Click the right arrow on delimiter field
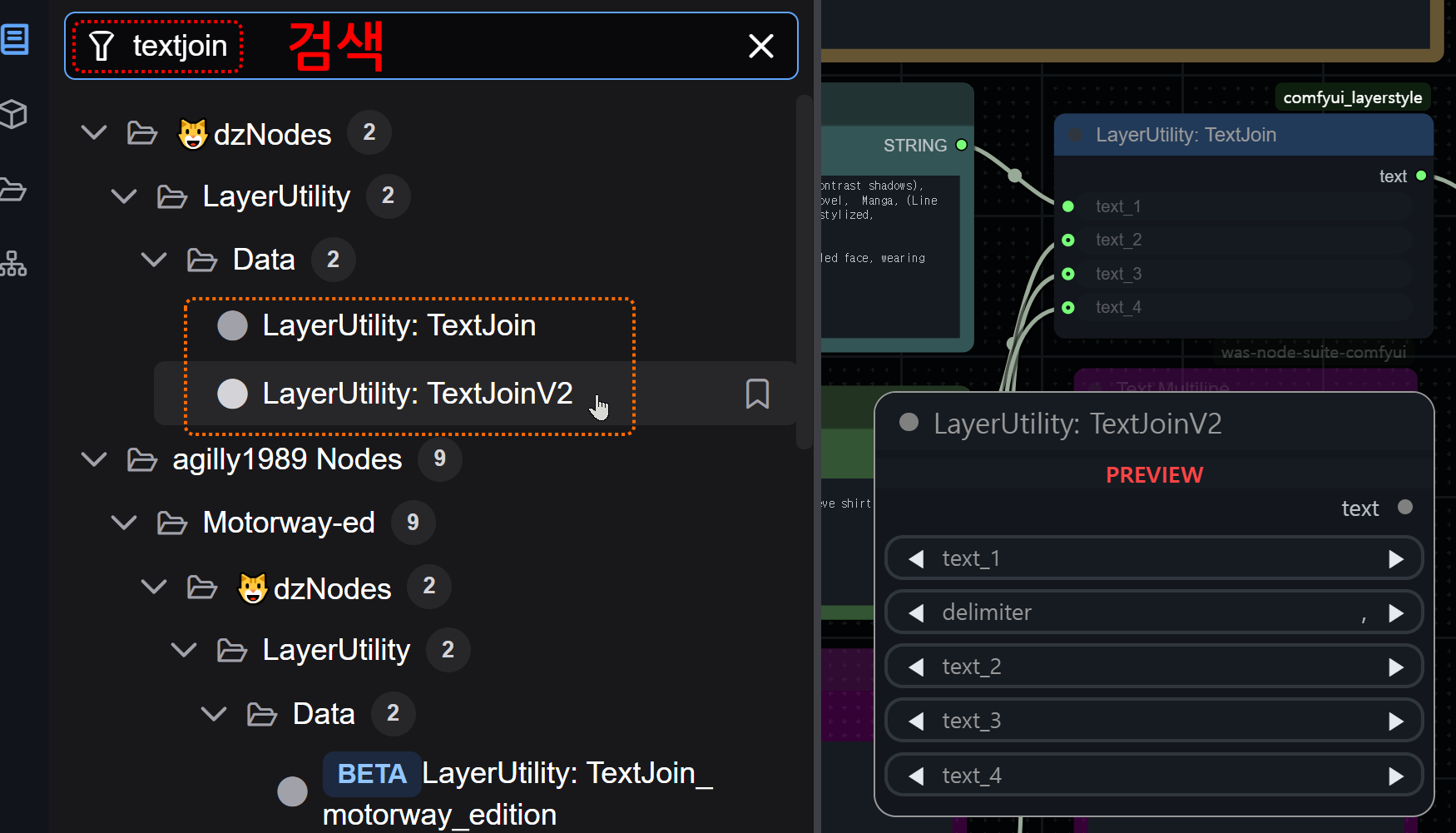Screen dimensions: 1456x833 (1396, 613)
